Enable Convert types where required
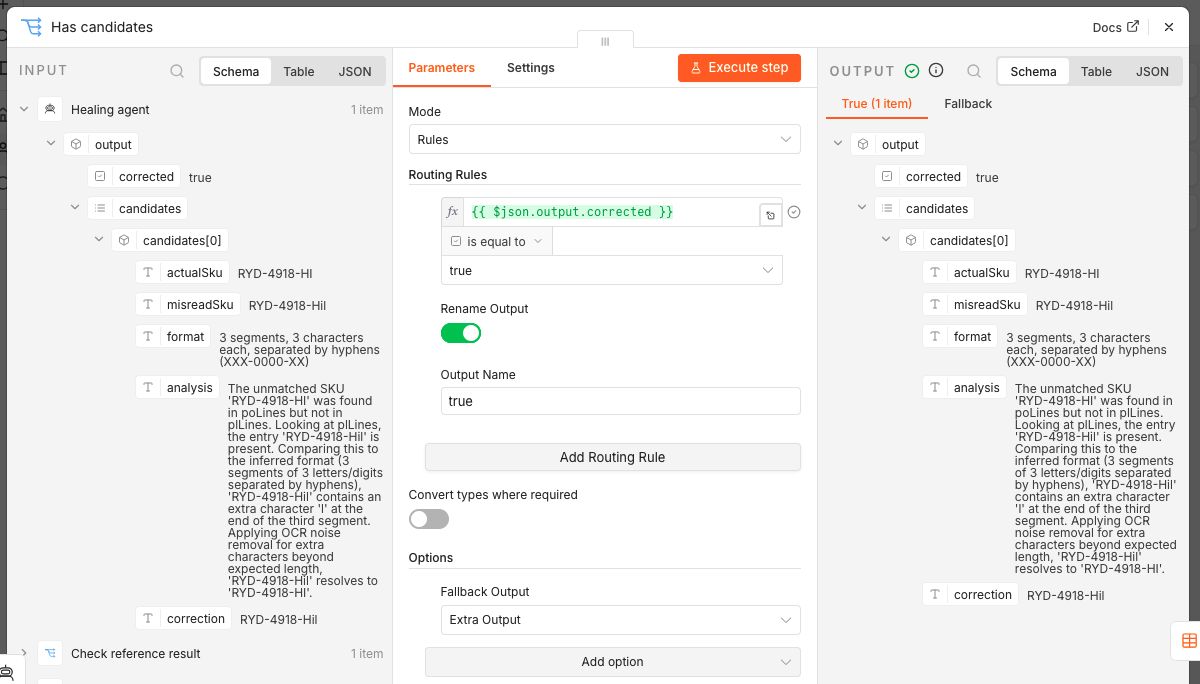This screenshot has height=684, width=1200. (429, 519)
